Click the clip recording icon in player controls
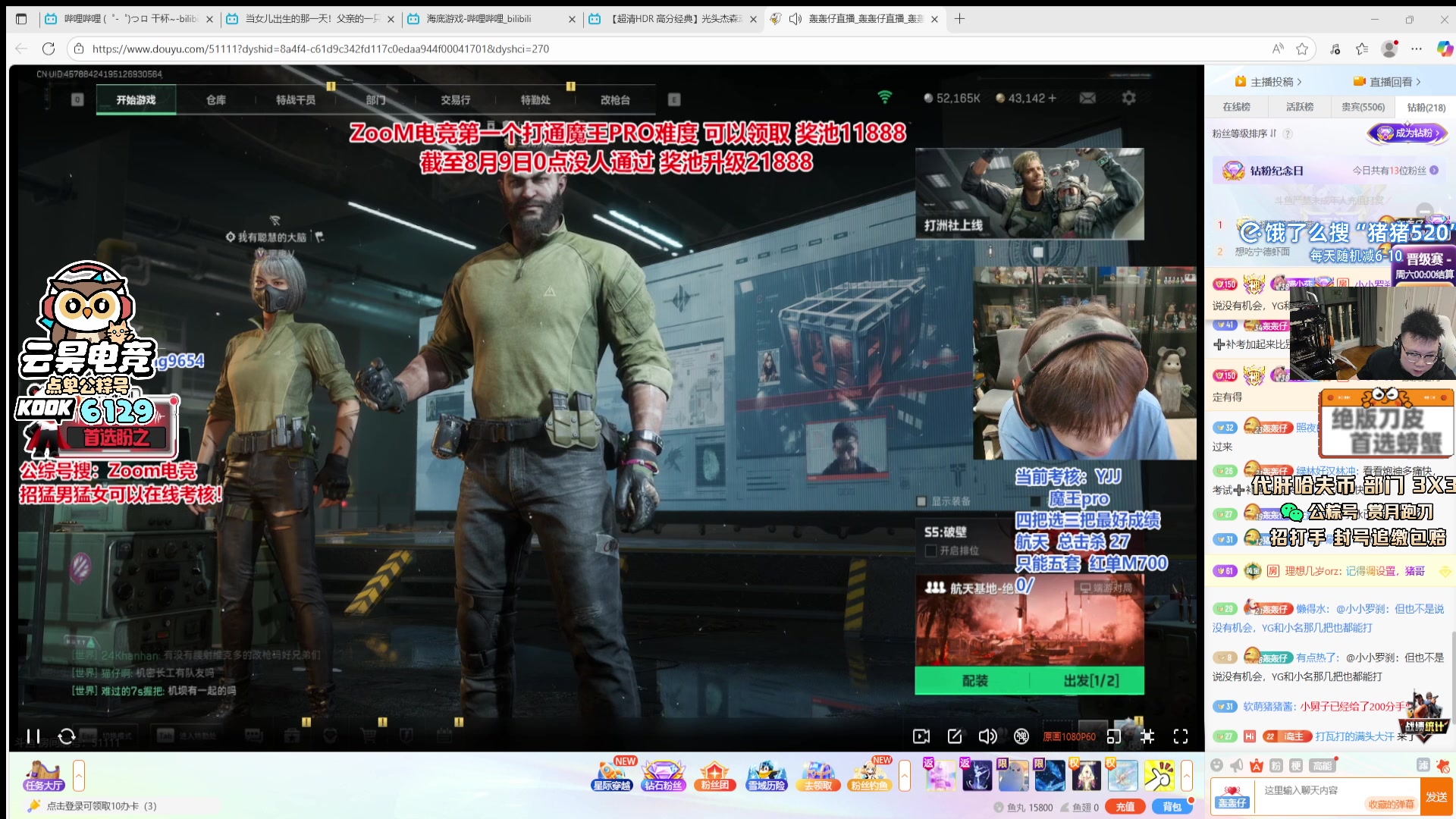The image size is (1456, 819). pyautogui.click(x=921, y=736)
